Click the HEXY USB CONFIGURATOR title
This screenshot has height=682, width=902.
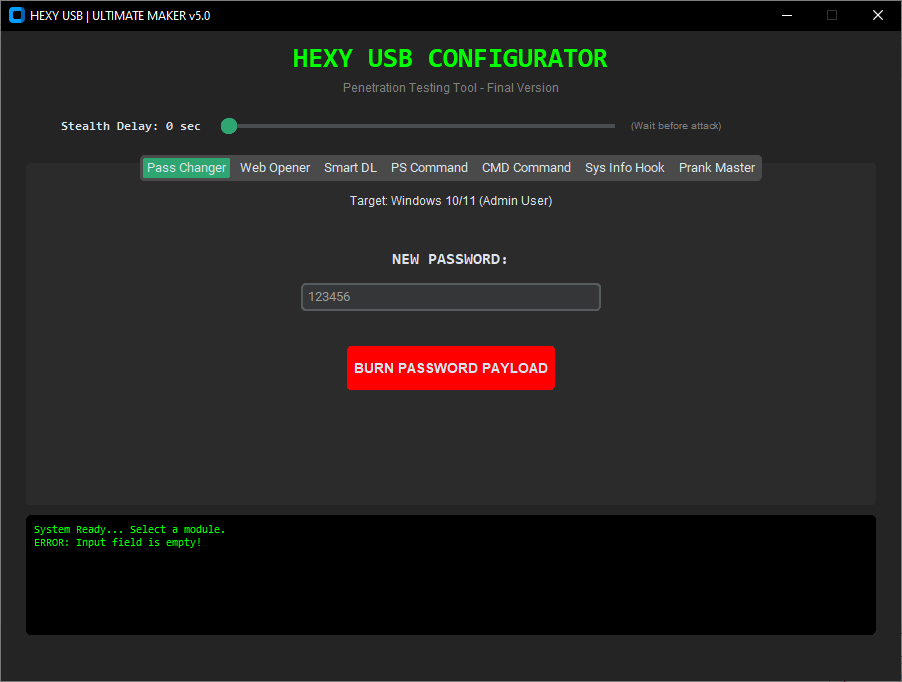click(x=450, y=58)
